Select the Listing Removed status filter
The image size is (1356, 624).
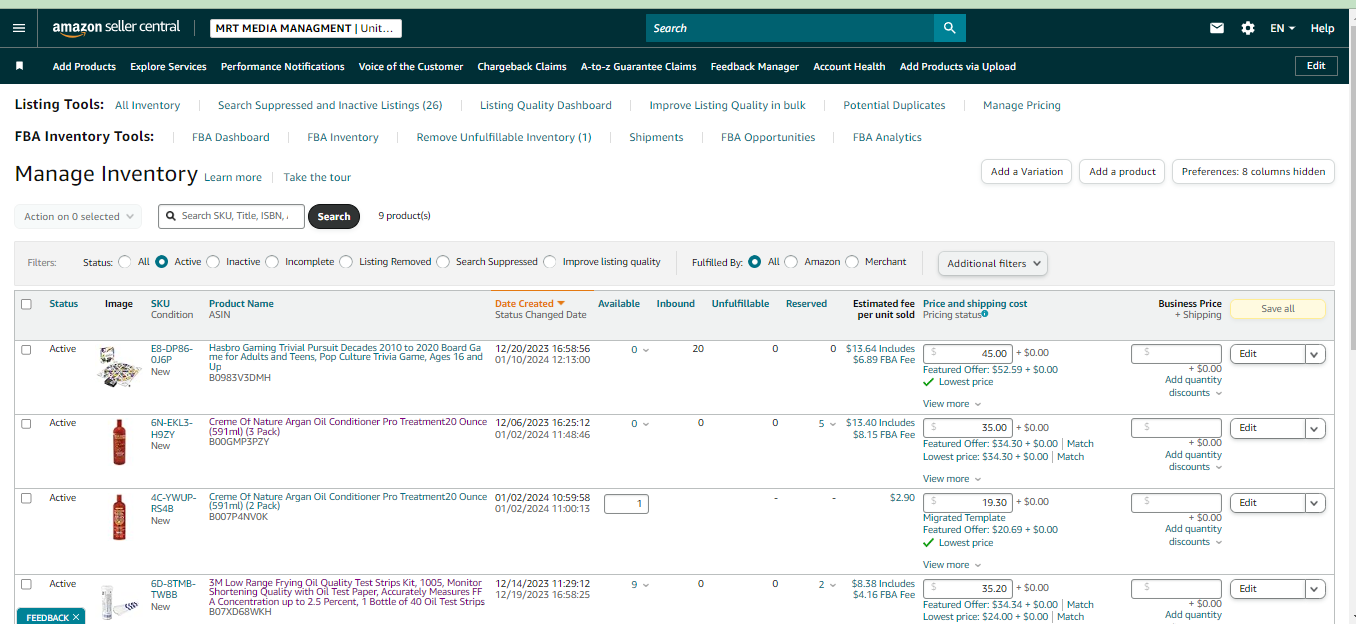pos(346,262)
